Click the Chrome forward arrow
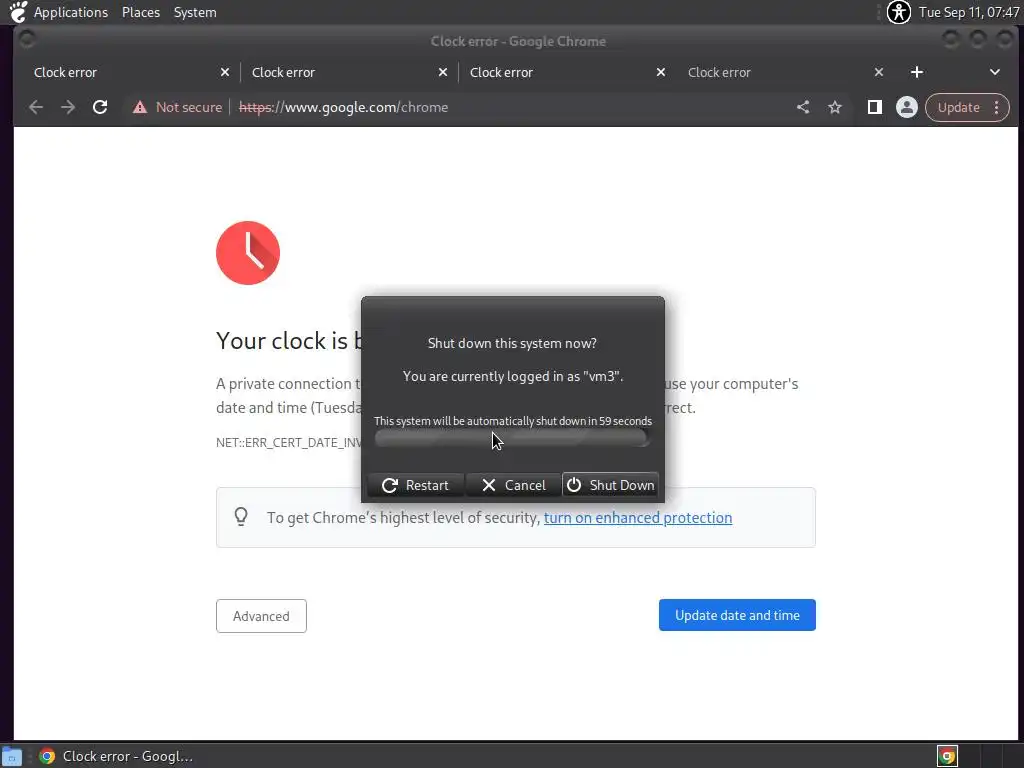1024x768 pixels. (x=68, y=107)
